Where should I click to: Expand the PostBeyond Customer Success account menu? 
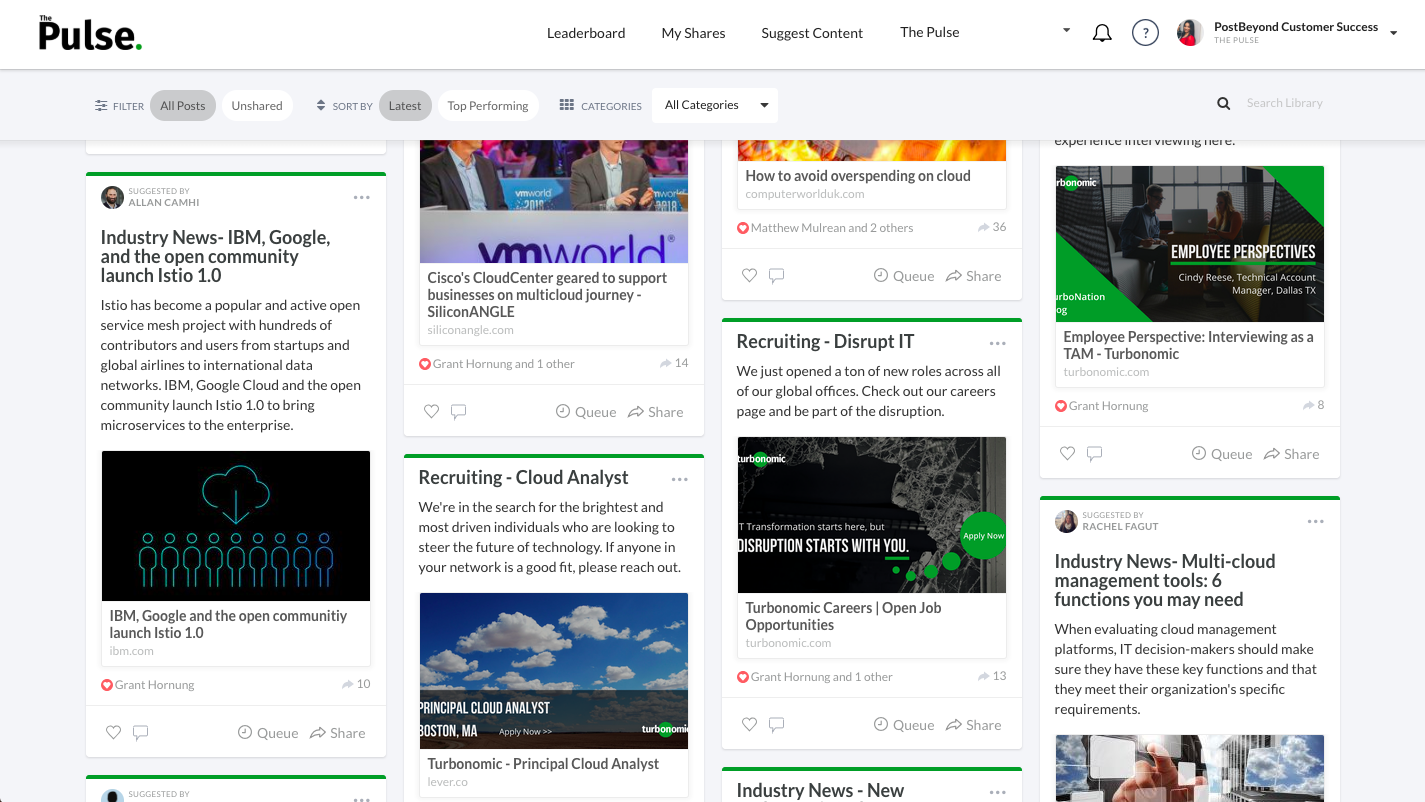click(x=1394, y=33)
